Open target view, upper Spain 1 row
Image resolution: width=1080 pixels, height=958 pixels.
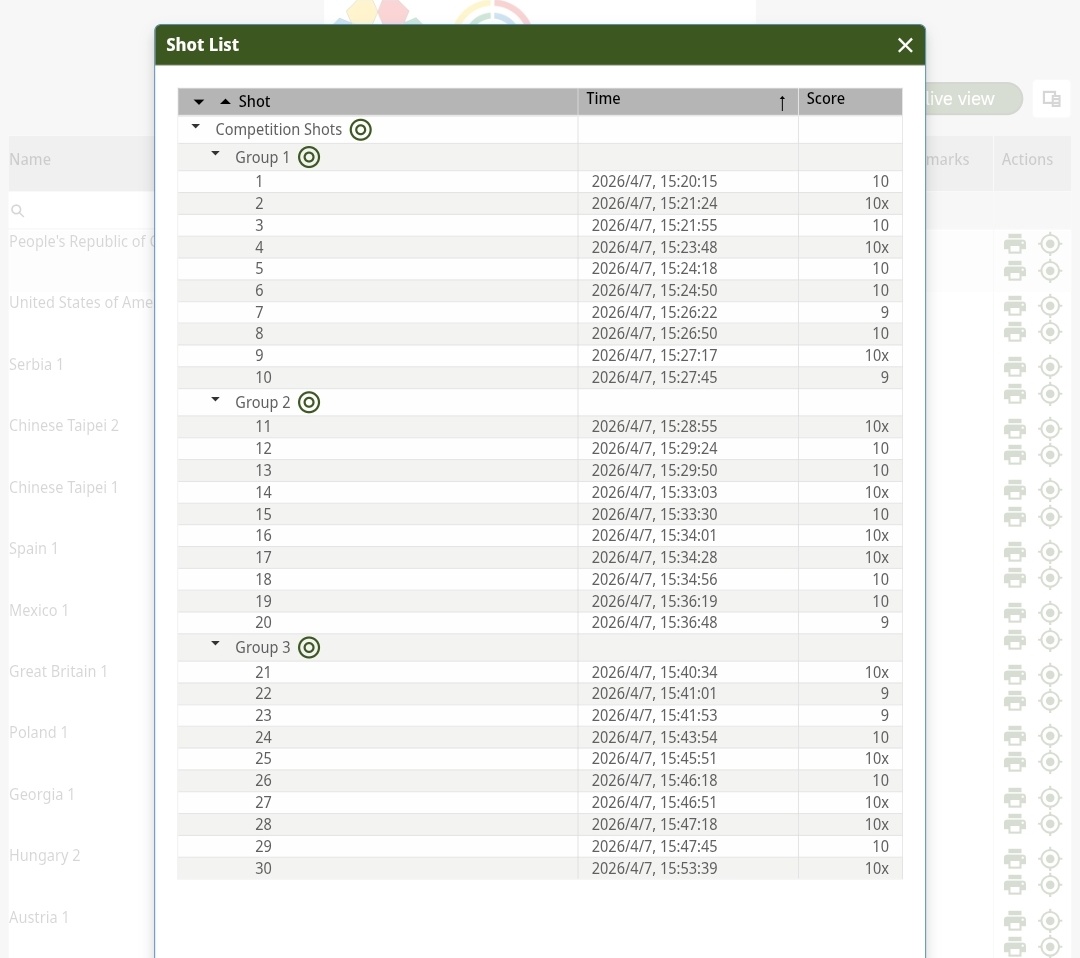1050,551
